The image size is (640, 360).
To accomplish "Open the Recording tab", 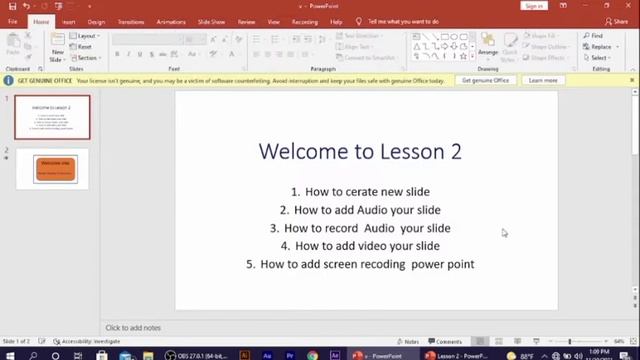I will coord(305,22).
